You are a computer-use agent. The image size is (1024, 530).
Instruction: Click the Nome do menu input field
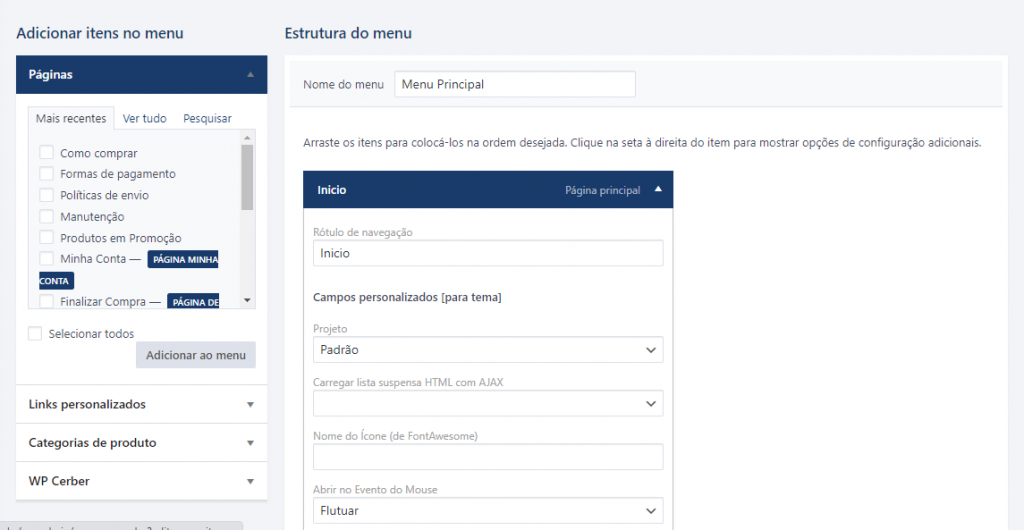click(x=515, y=84)
